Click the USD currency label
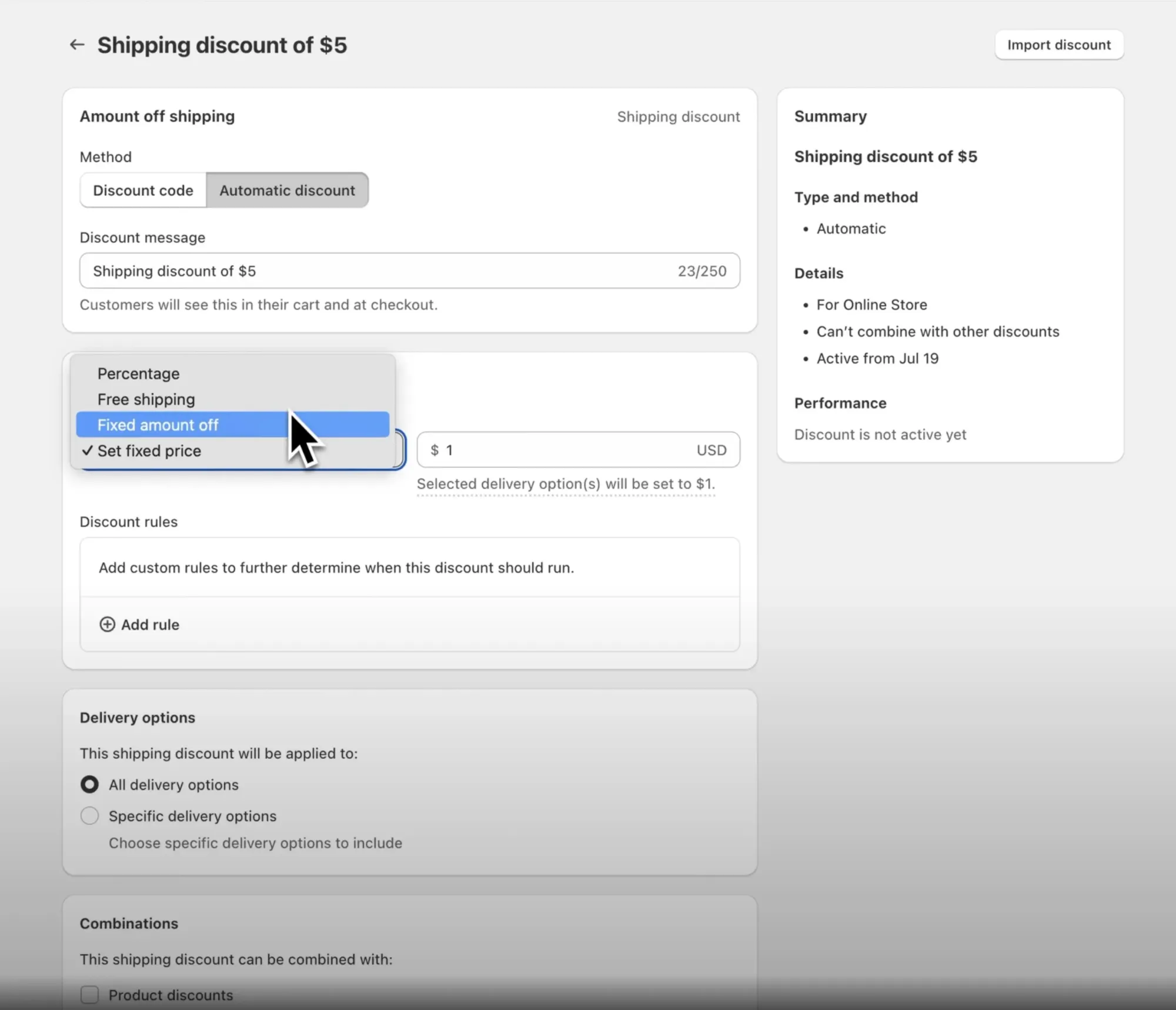 [711, 450]
